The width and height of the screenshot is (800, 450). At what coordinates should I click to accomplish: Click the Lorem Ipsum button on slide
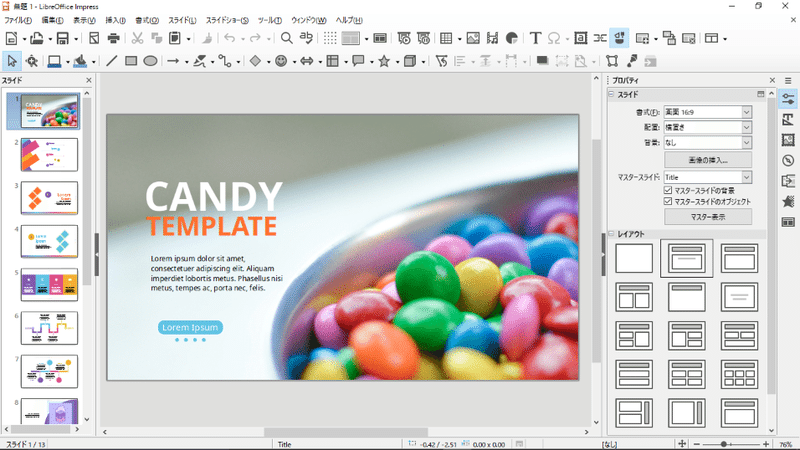coord(190,328)
